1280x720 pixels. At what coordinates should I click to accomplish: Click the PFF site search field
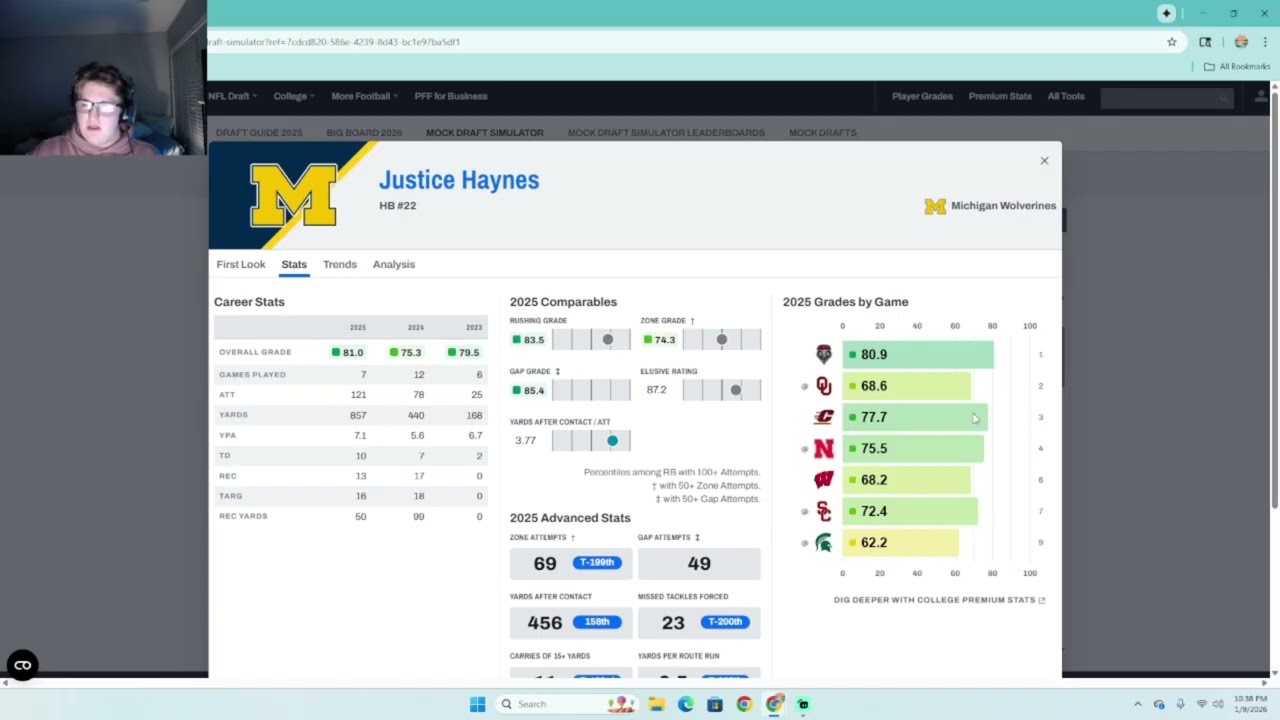pyautogui.click(x=1167, y=97)
